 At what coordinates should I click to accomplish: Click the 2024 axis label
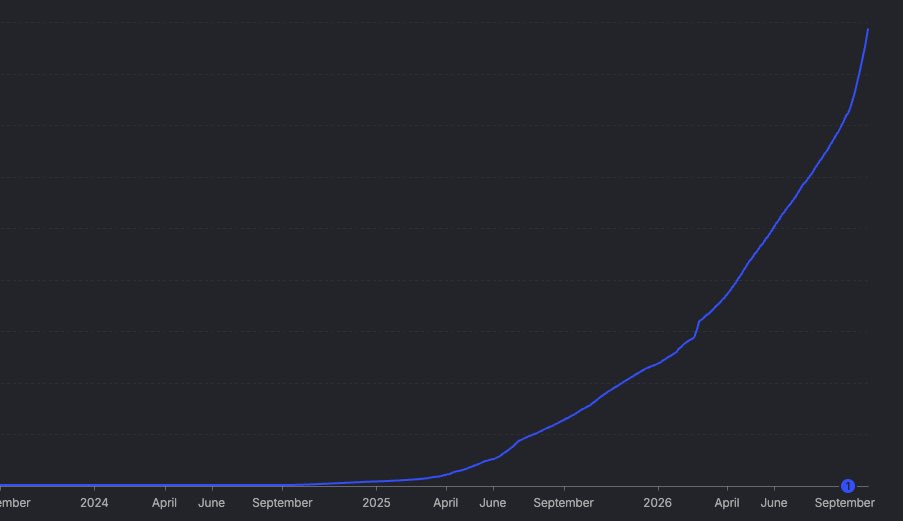point(94,503)
